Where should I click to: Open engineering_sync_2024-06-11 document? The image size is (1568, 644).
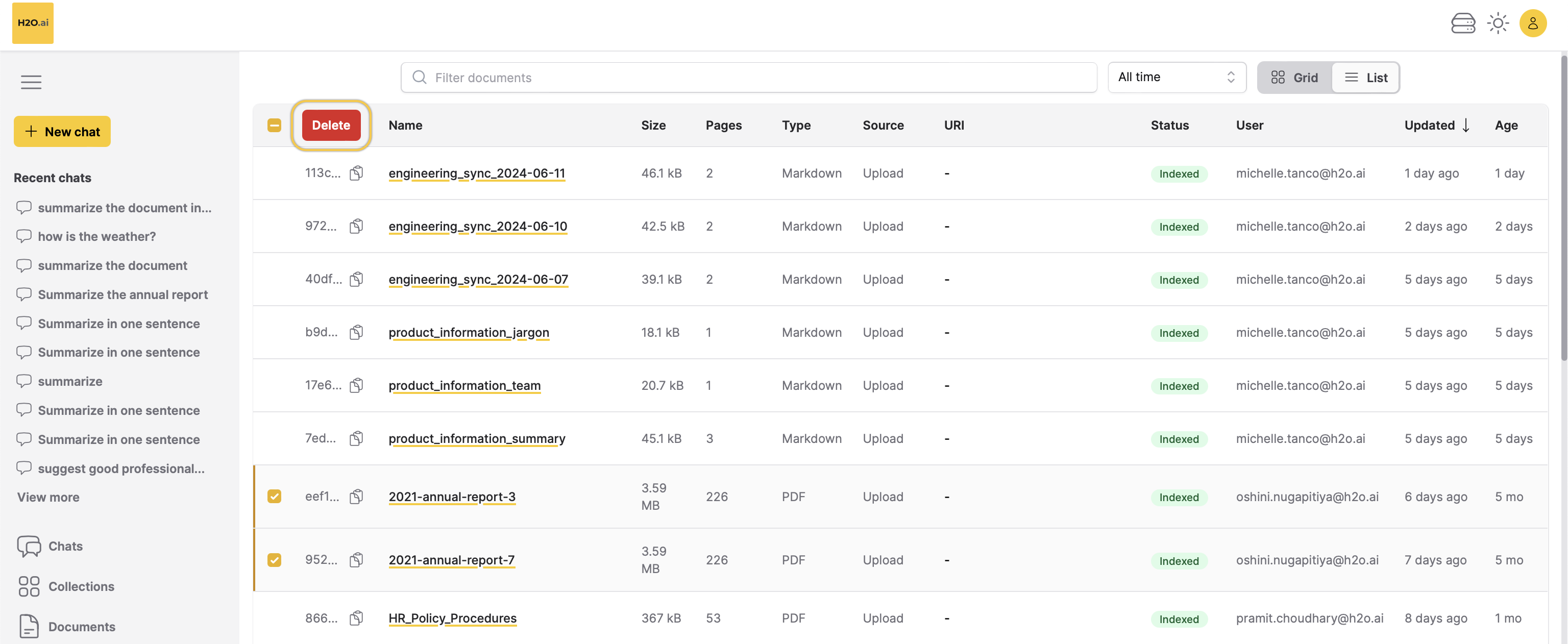pyautogui.click(x=477, y=173)
